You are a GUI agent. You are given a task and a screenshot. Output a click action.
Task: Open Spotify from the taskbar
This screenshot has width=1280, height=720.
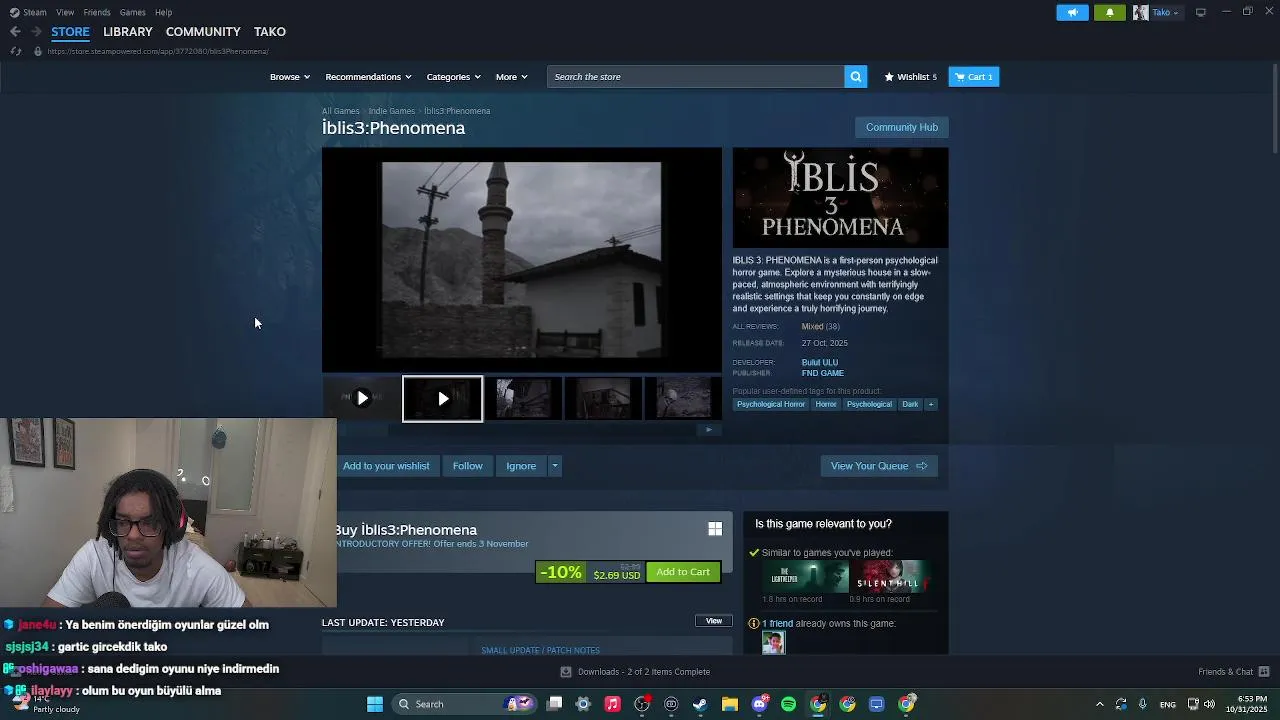coord(788,704)
